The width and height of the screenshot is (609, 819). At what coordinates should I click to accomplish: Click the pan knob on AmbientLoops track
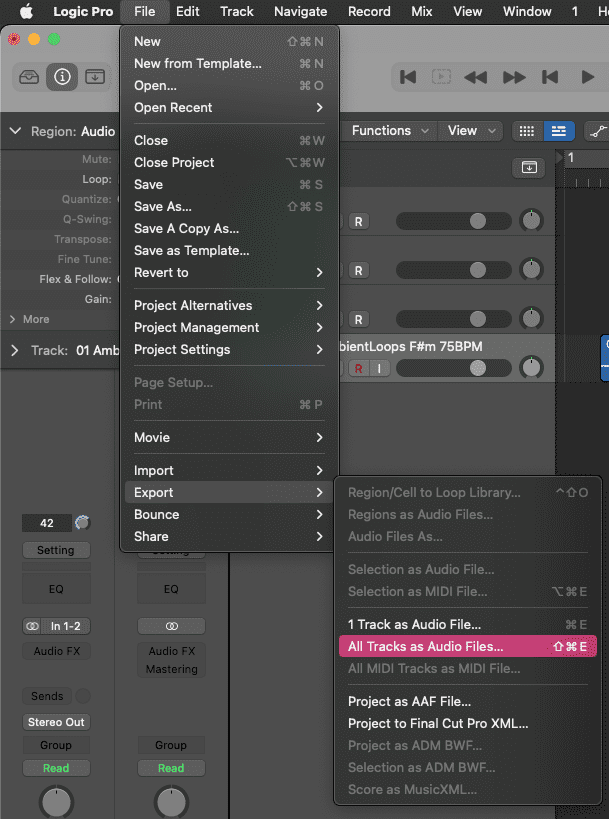click(531, 368)
